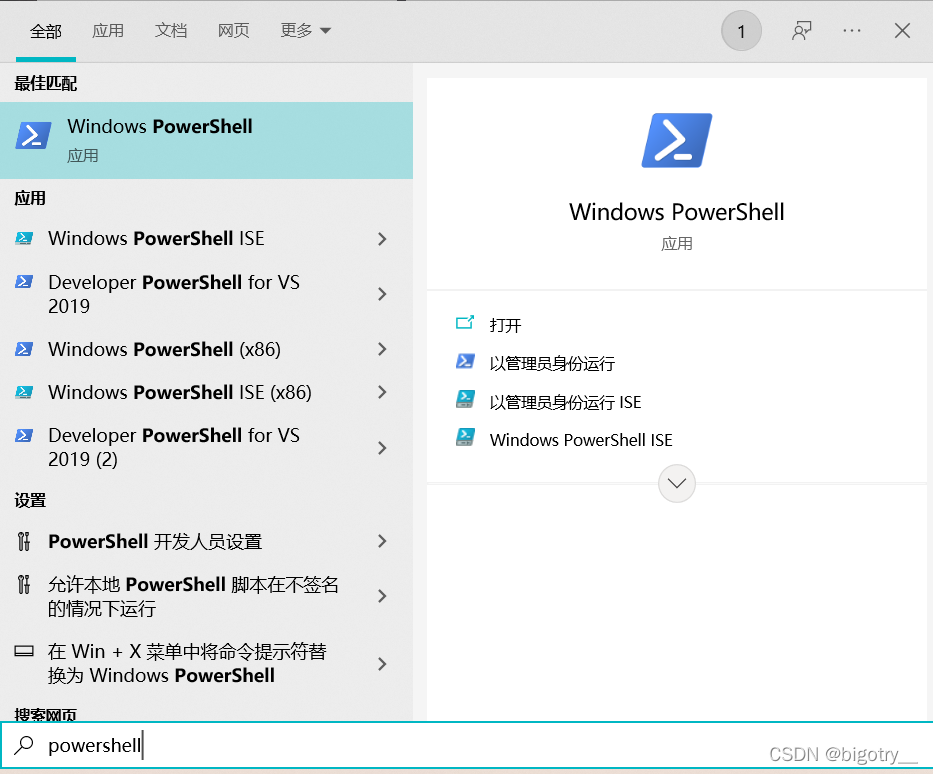933x774 pixels.
Task: Switch to the 全部 tab
Action: (x=46, y=31)
